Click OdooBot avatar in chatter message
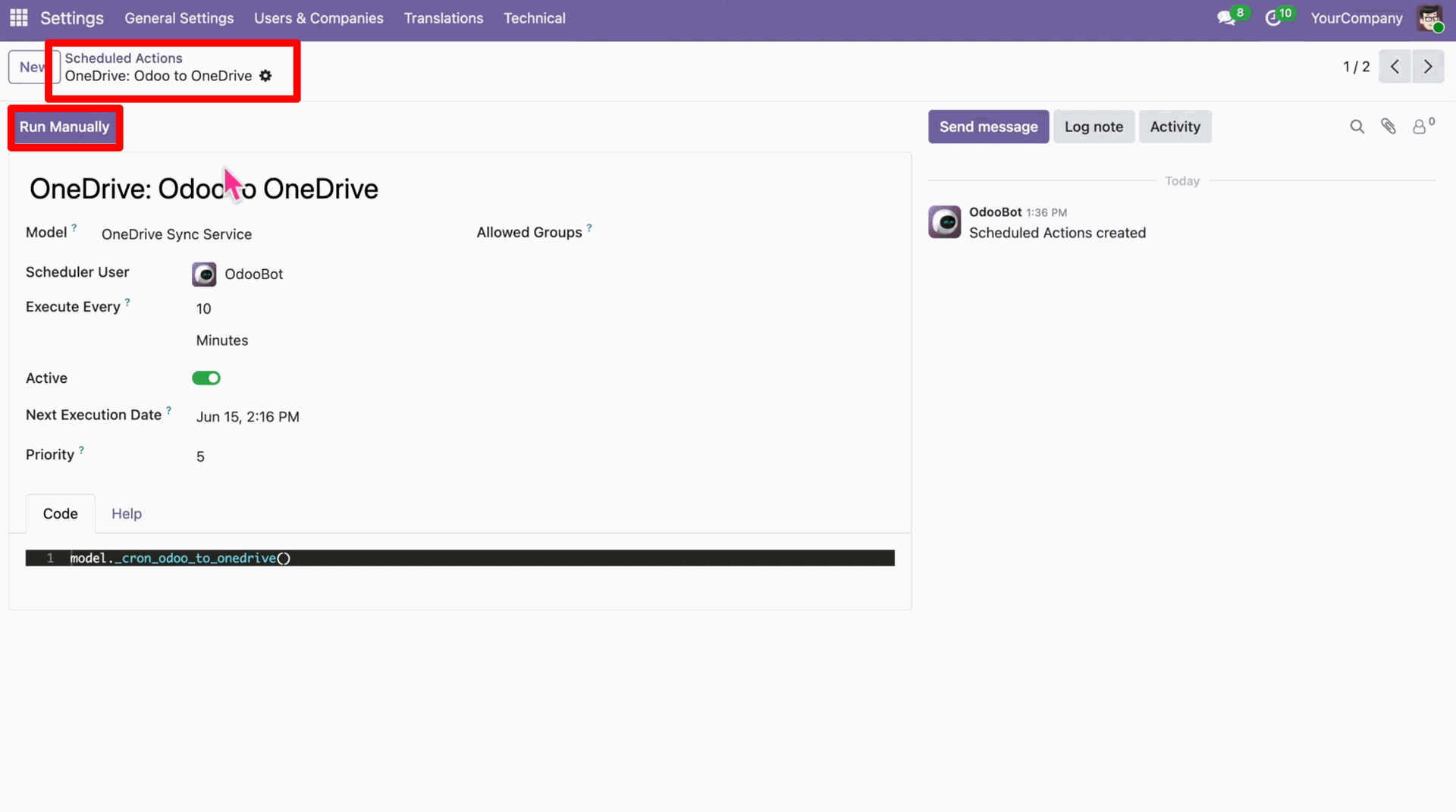This screenshot has width=1456, height=812. click(x=945, y=222)
